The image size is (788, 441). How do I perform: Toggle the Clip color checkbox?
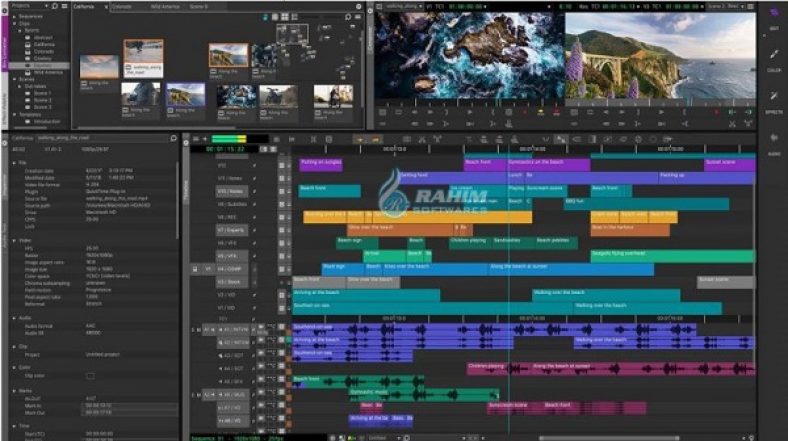pyautogui.click(x=90, y=376)
